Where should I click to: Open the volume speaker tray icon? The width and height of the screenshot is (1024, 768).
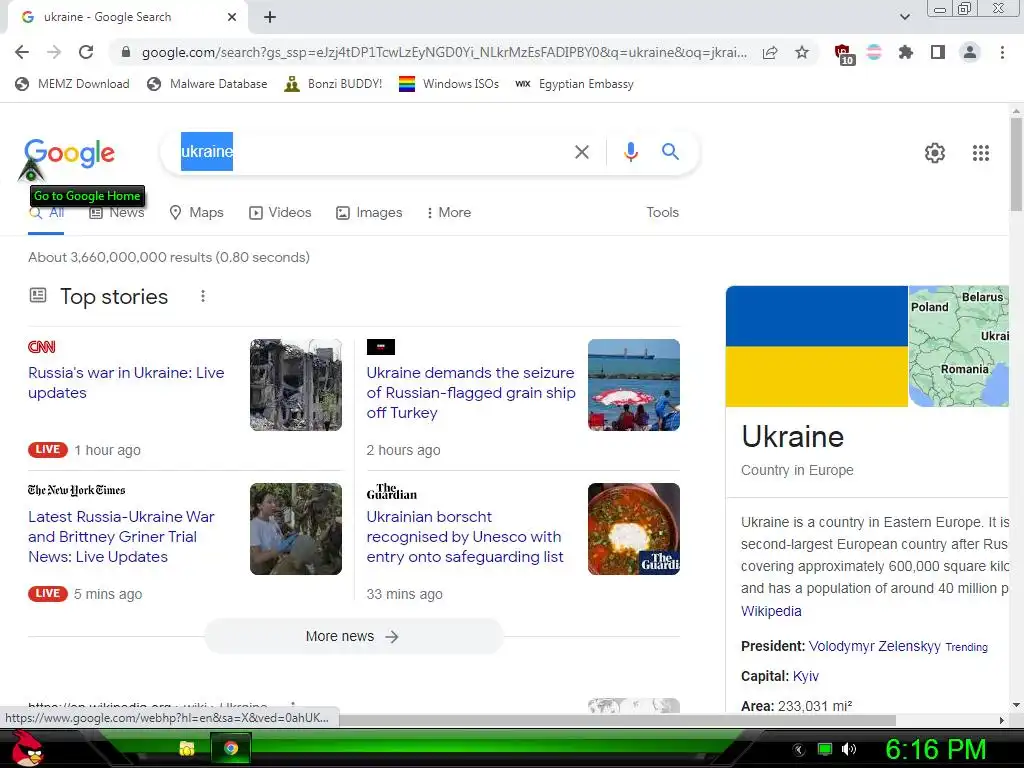click(849, 749)
